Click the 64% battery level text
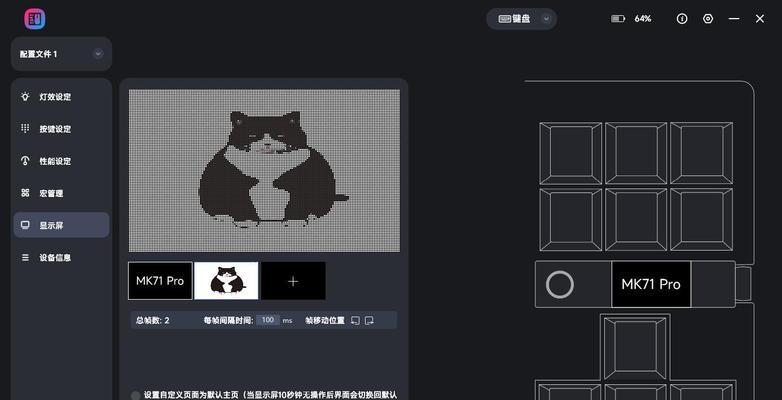This screenshot has height=400, width=782. [x=642, y=19]
